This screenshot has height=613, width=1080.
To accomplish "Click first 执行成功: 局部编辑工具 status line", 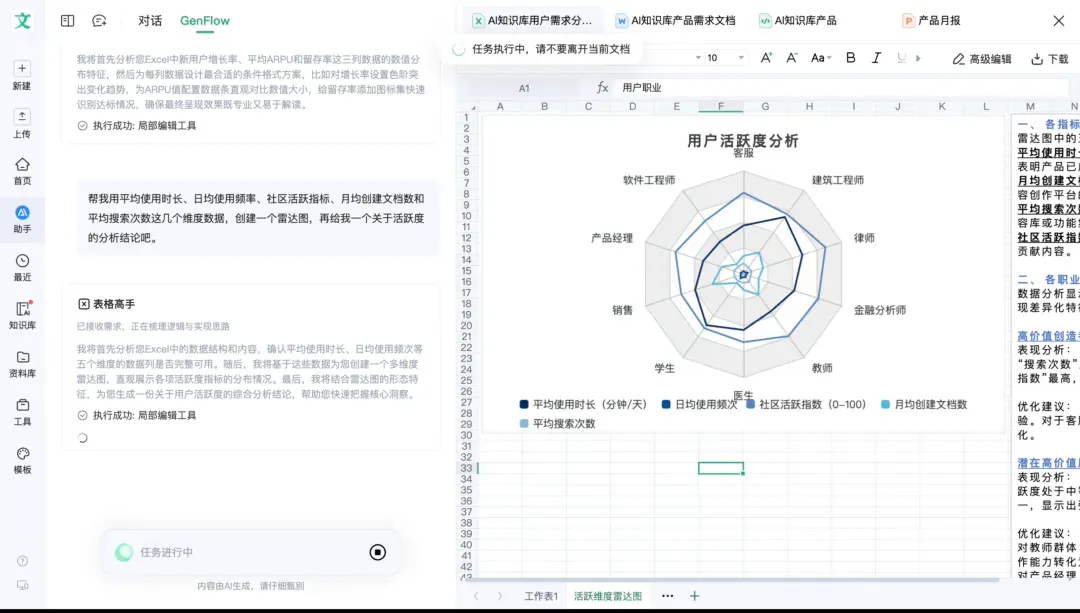I will point(137,125).
